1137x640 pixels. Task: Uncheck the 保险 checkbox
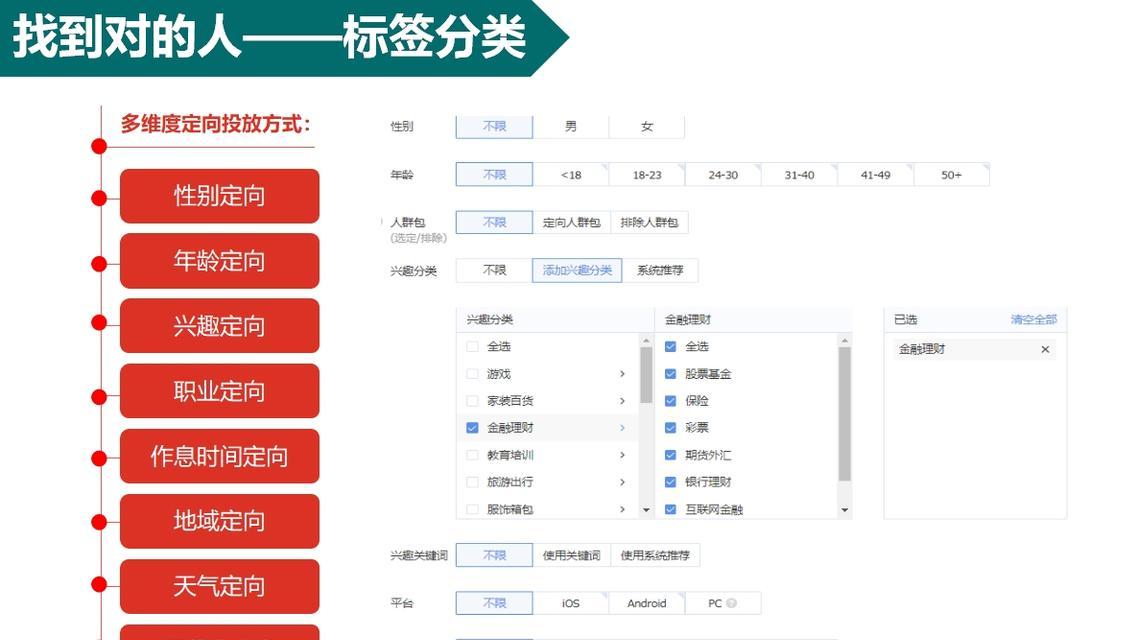(x=671, y=401)
